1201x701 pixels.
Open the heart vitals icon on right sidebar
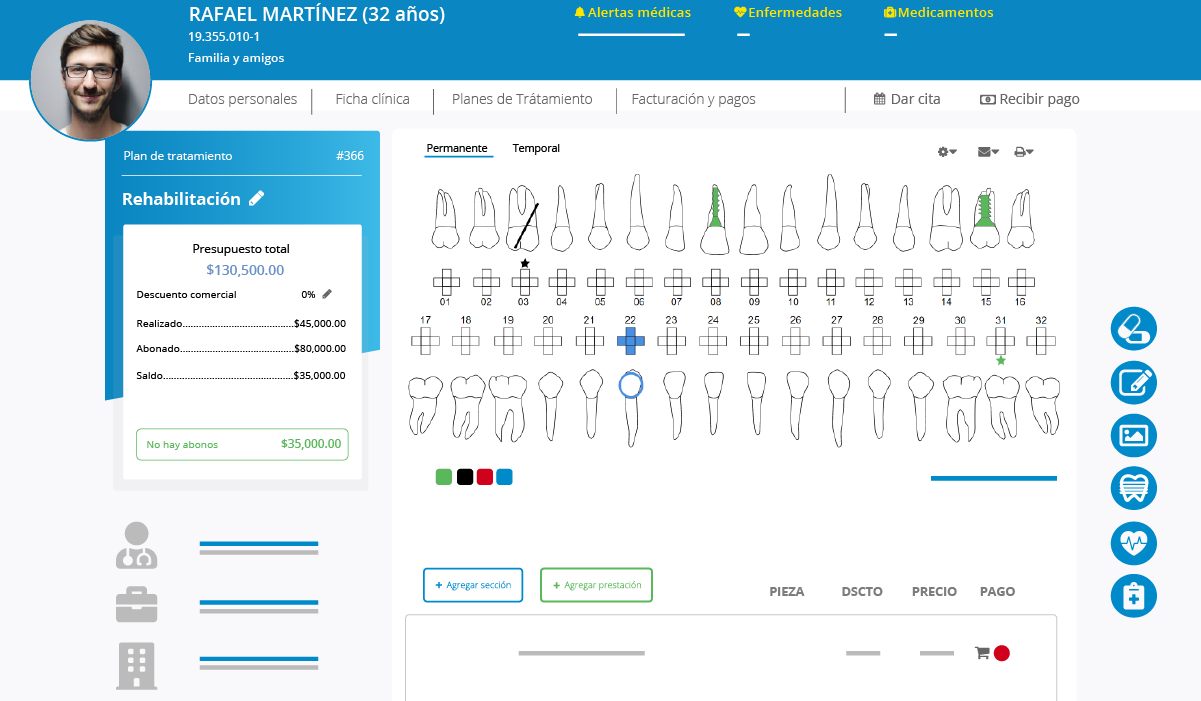click(x=1133, y=543)
